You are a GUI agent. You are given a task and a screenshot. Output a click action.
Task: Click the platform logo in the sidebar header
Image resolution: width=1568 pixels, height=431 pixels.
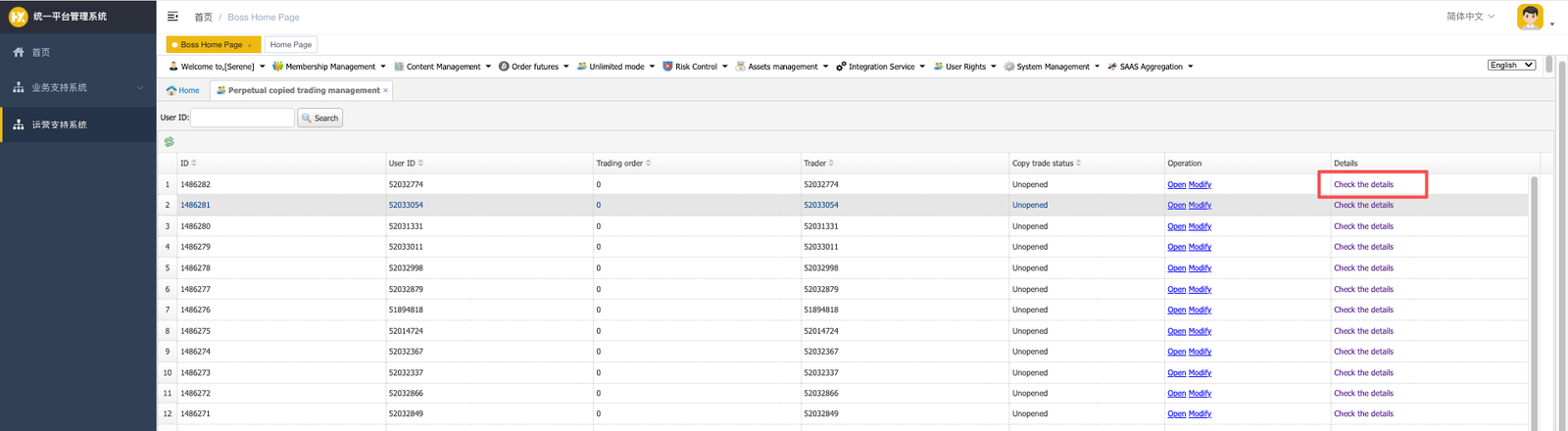[x=18, y=17]
